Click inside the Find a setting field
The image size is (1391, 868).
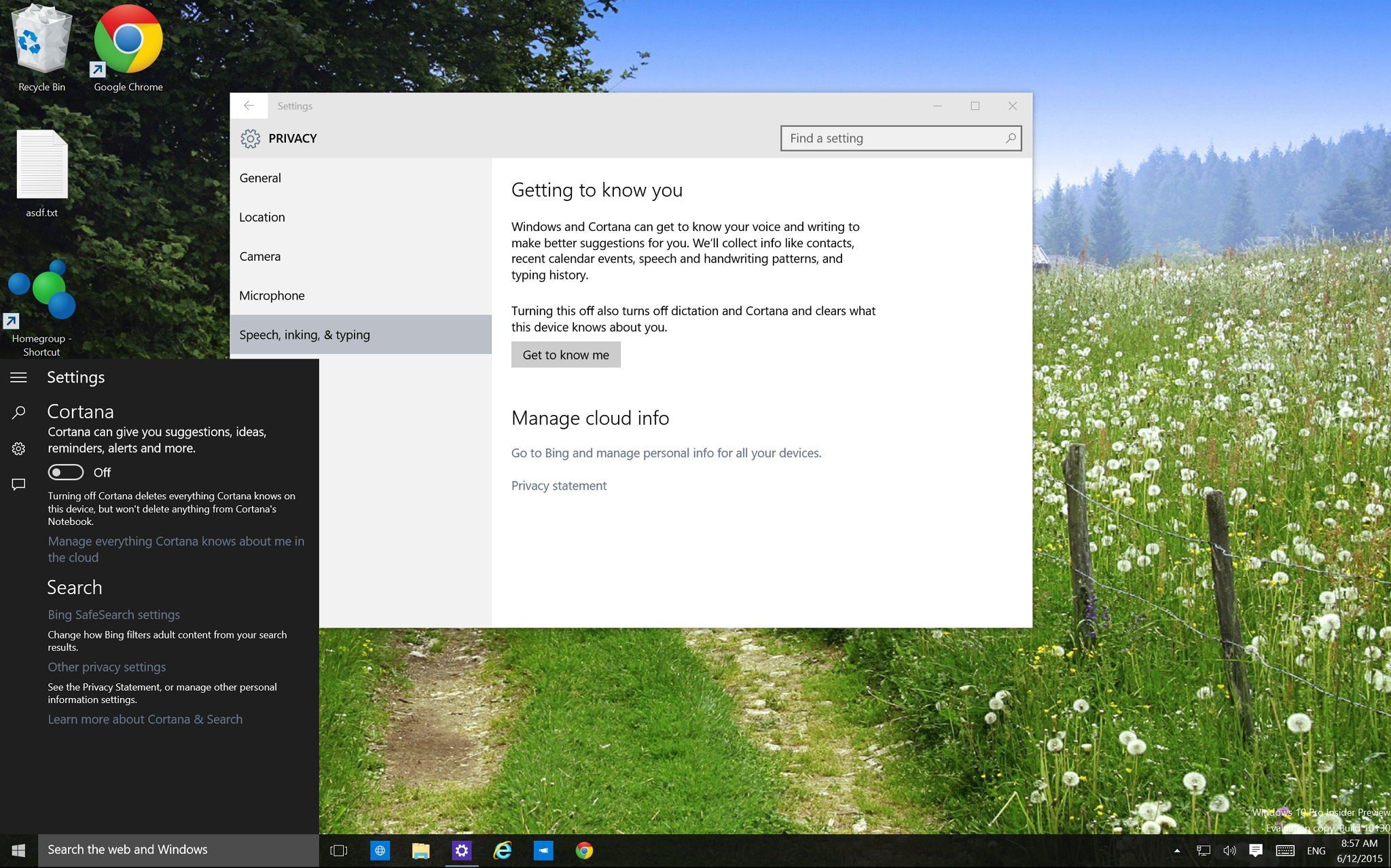click(x=883, y=138)
